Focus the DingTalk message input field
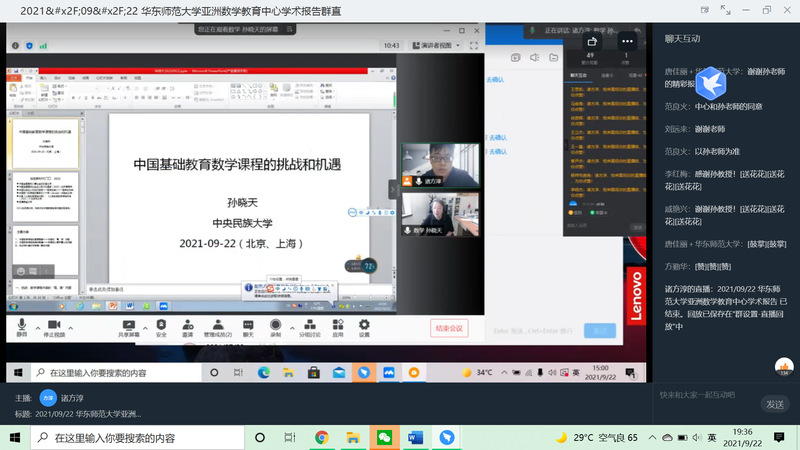This screenshot has width=800, height=450. click(533, 331)
